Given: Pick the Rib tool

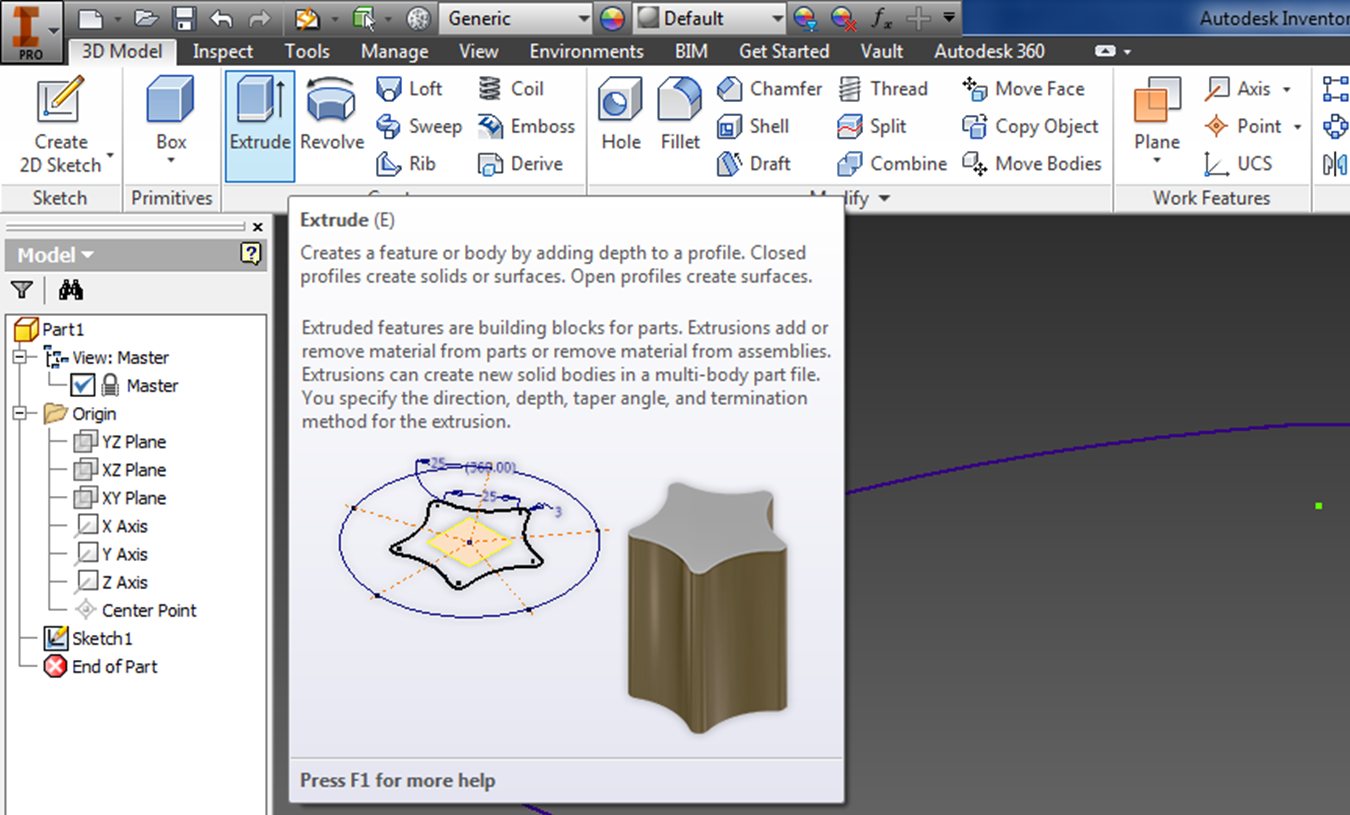Looking at the screenshot, I should [406, 164].
